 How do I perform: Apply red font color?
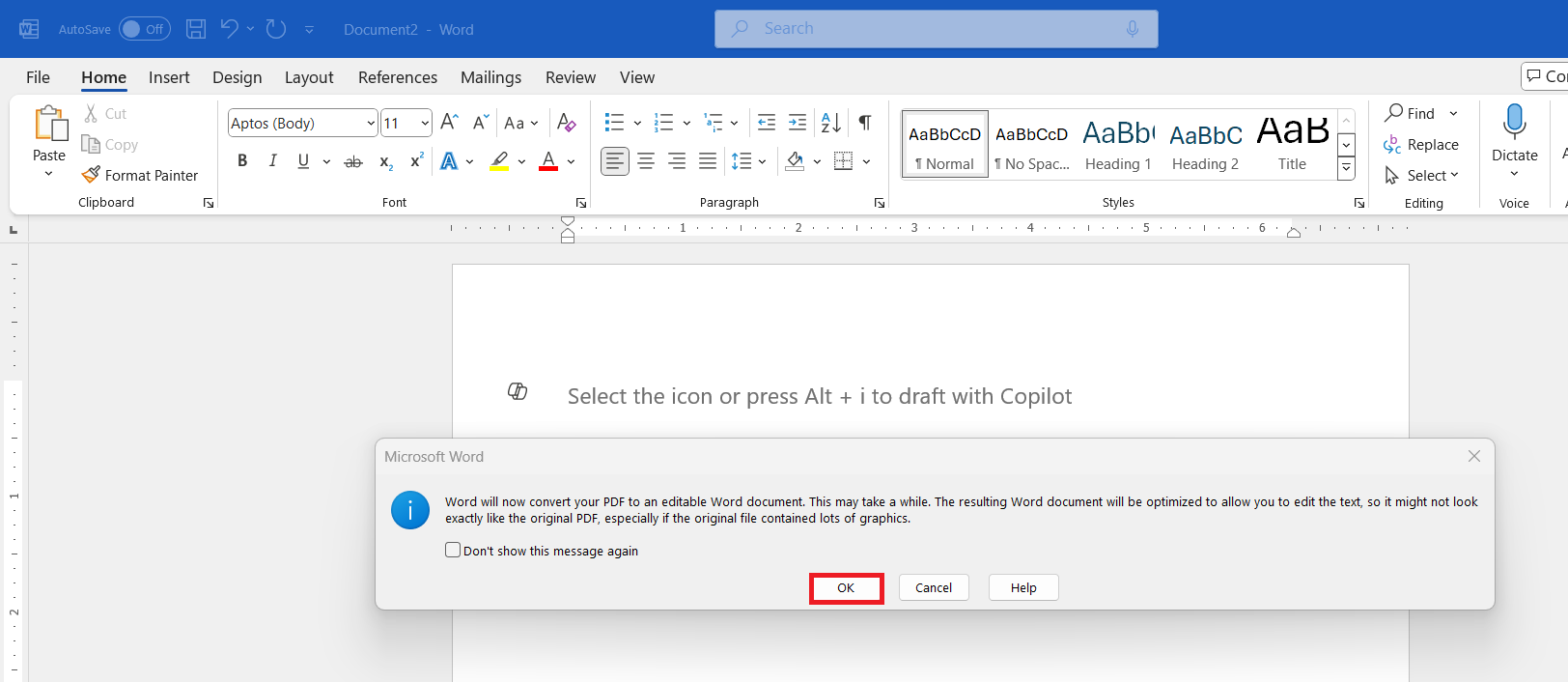[x=548, y=161]
